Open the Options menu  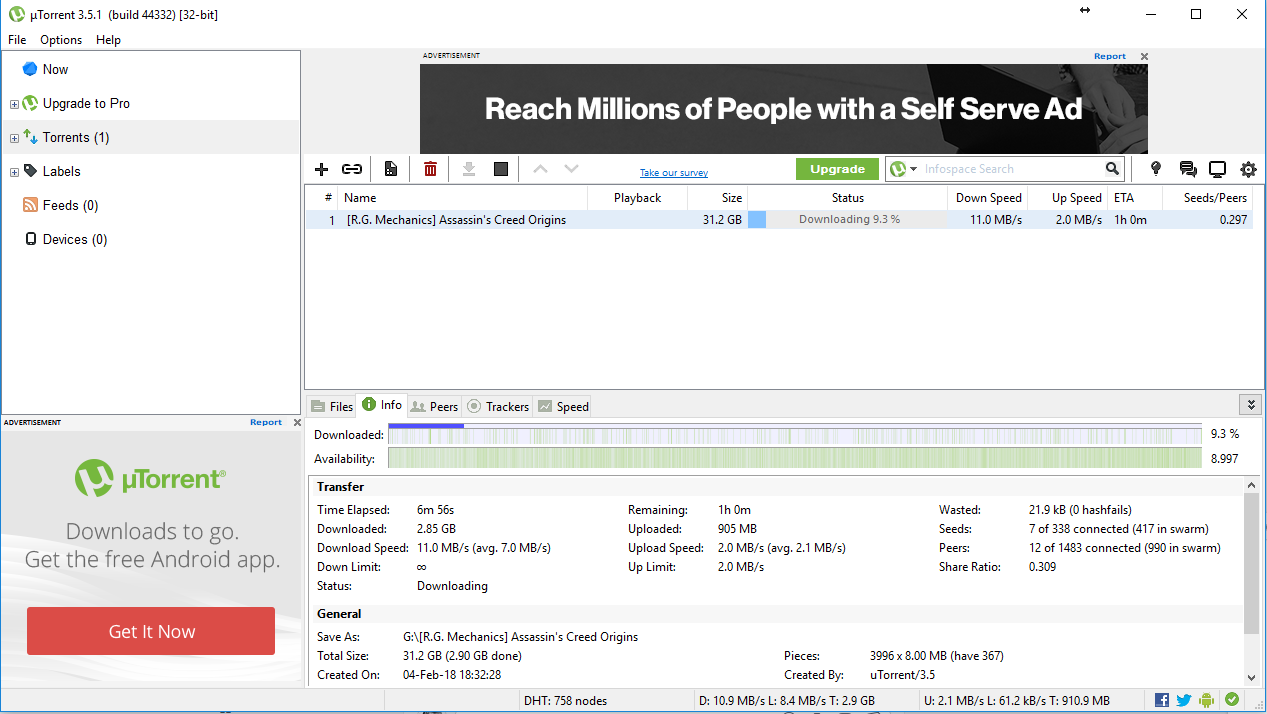coord(61,40)
